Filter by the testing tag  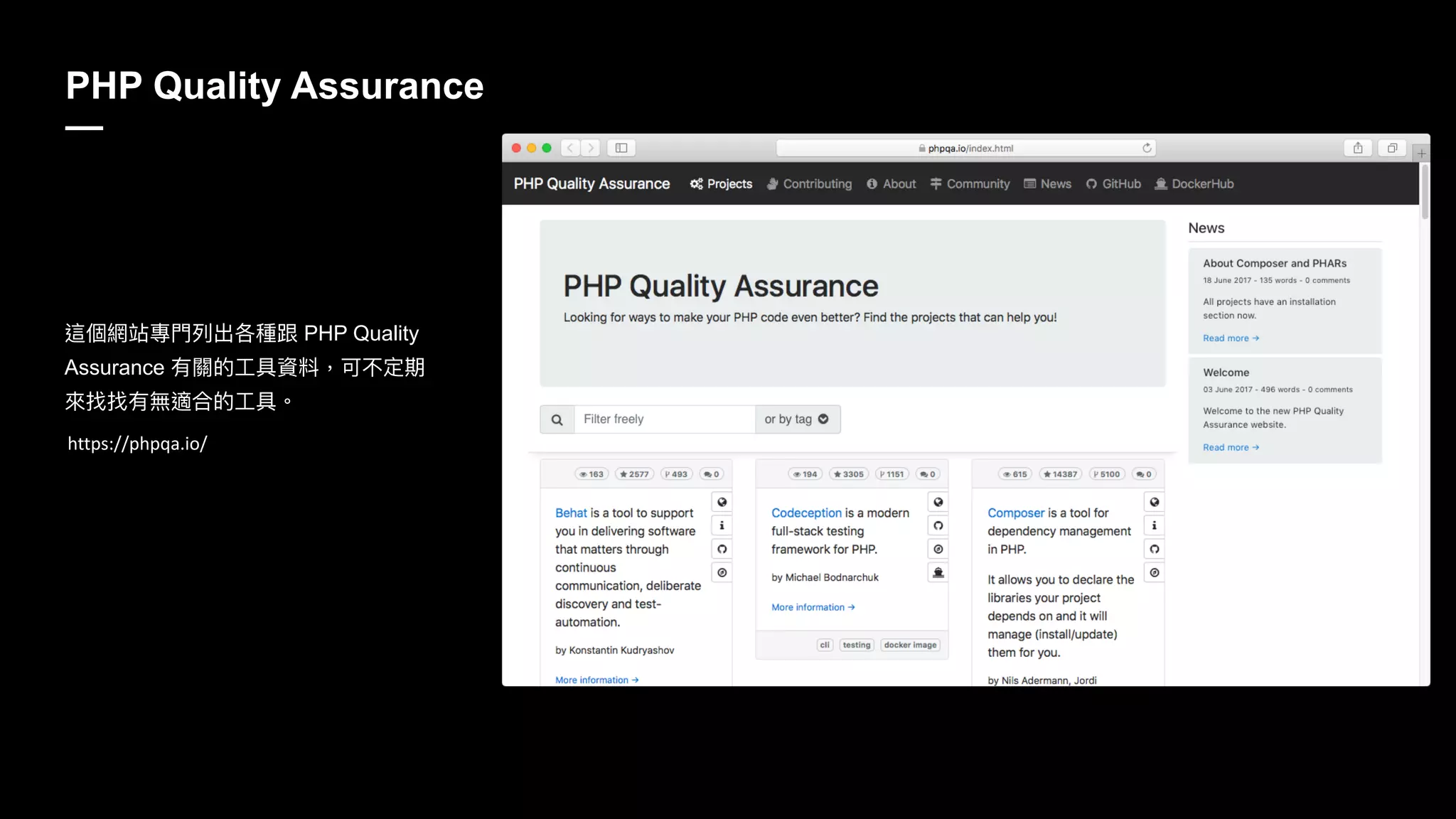857,645
